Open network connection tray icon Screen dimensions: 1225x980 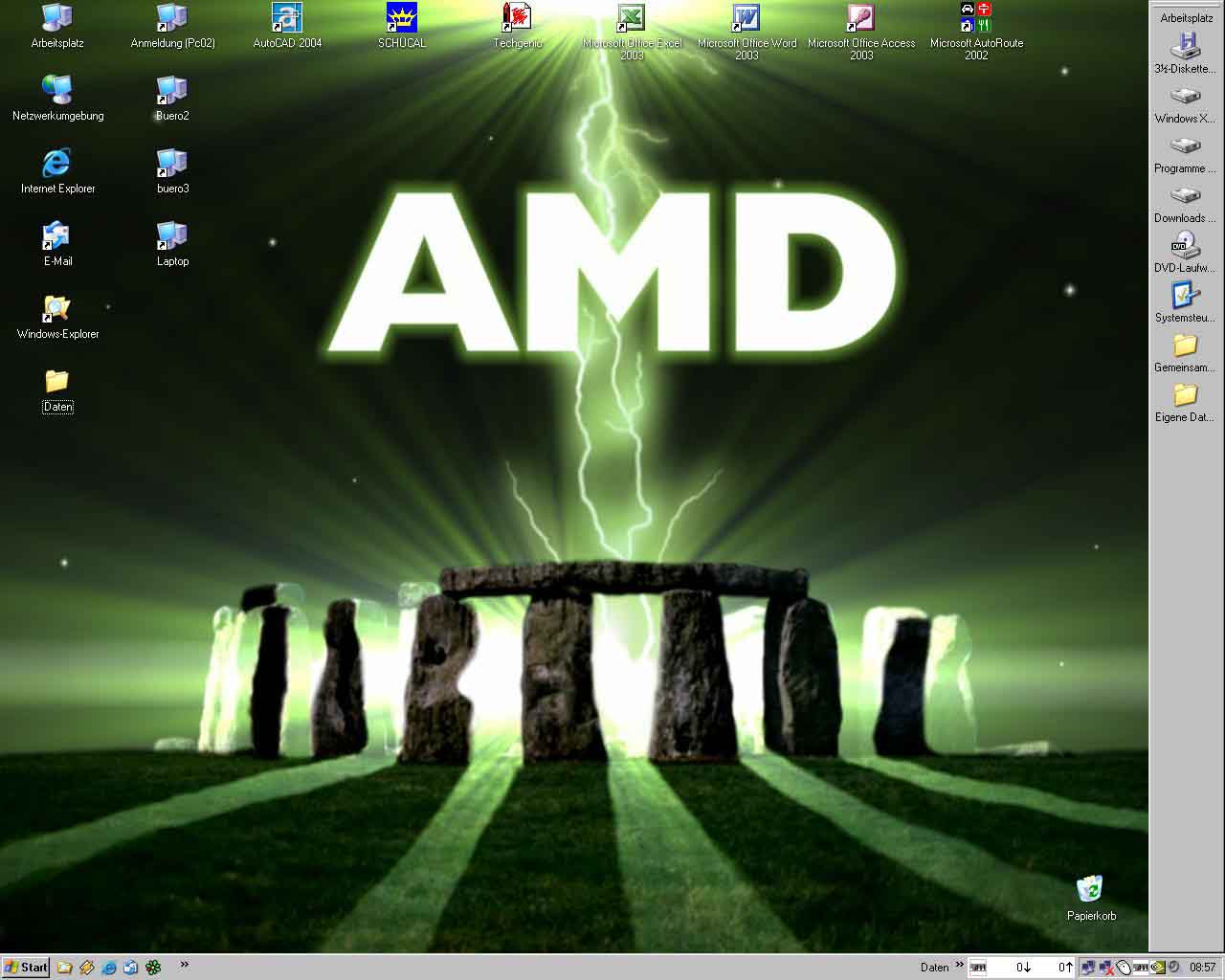click(1088, 968)
